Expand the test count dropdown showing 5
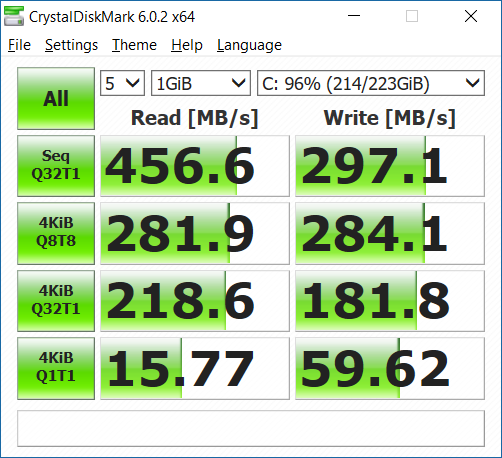 click(x=122, y=83)
